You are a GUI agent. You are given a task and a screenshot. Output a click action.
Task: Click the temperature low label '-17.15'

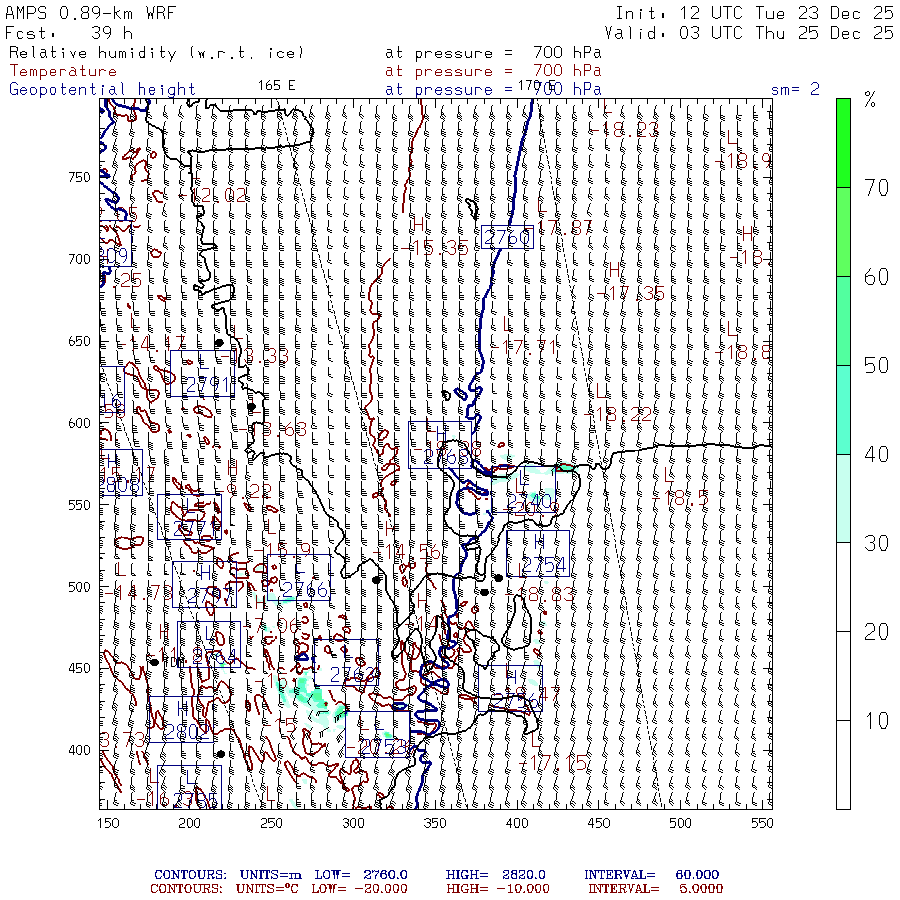pyautogui.click(x=553, y=763)
